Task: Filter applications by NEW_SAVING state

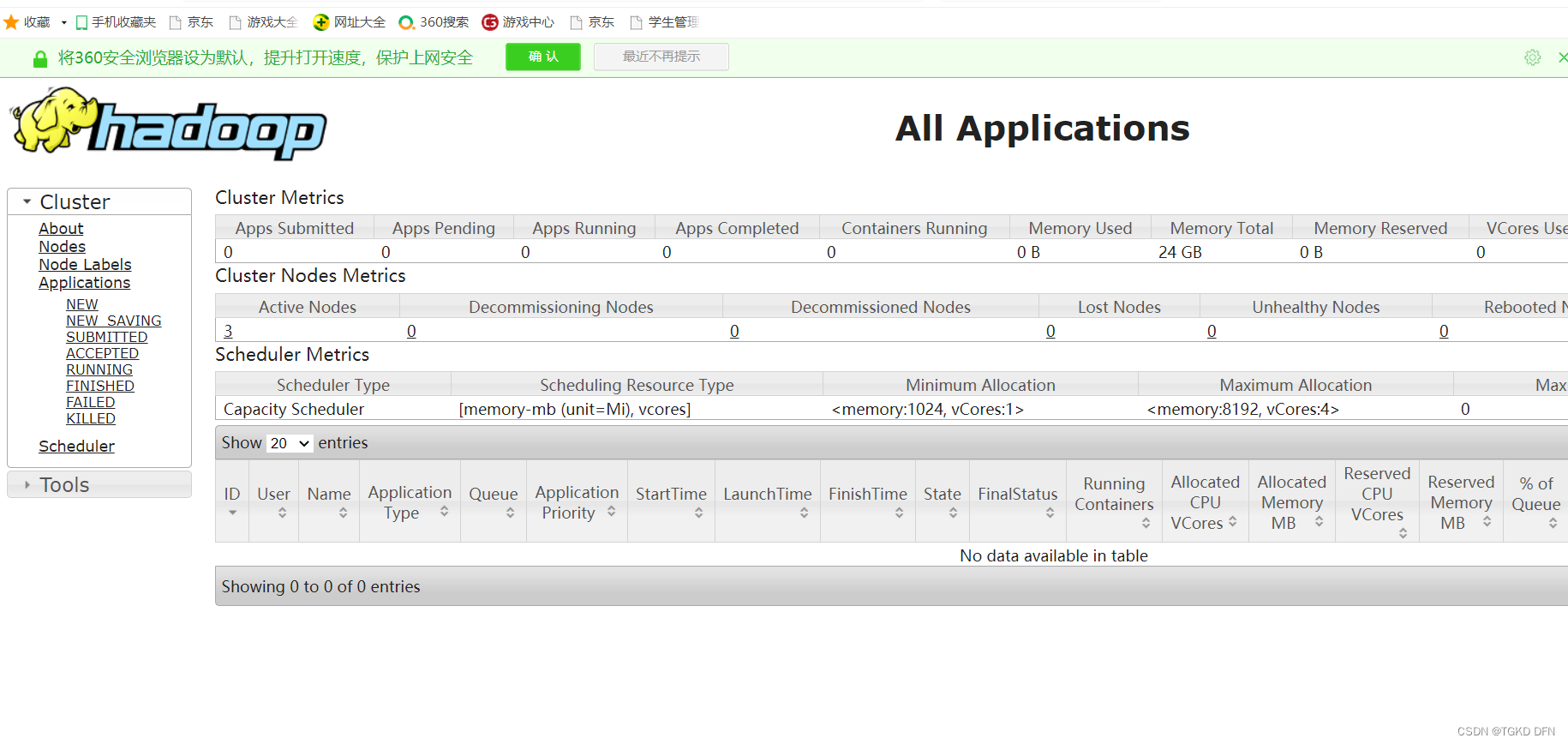Action: [114, 321]
